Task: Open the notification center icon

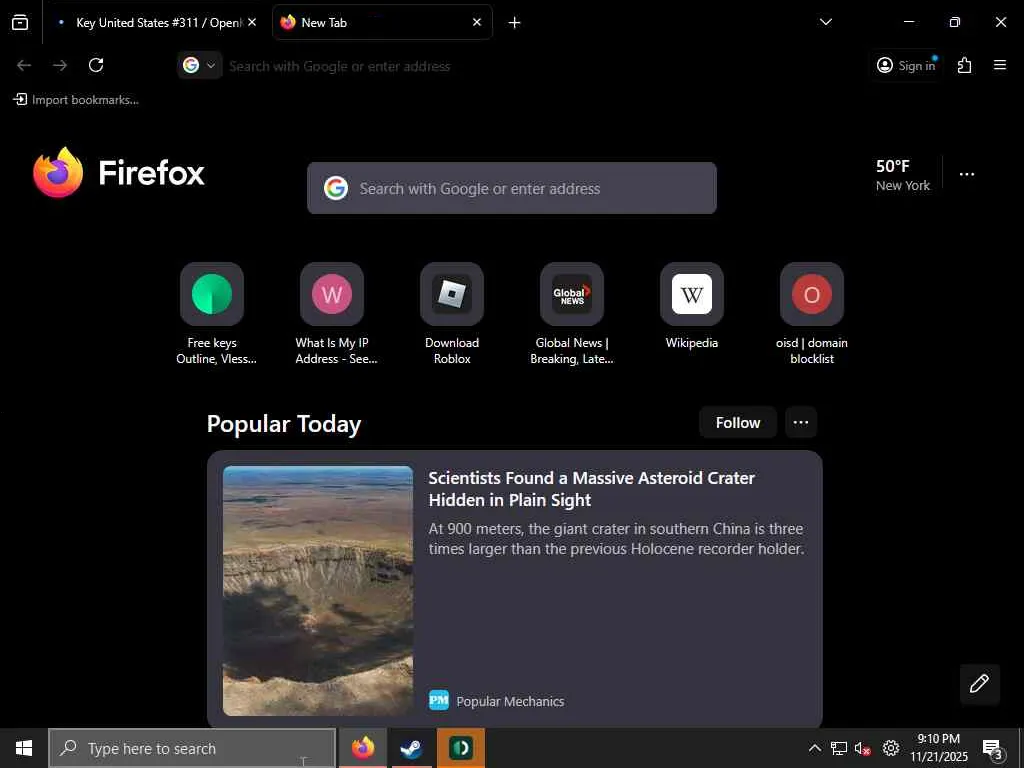Action: 992,748
